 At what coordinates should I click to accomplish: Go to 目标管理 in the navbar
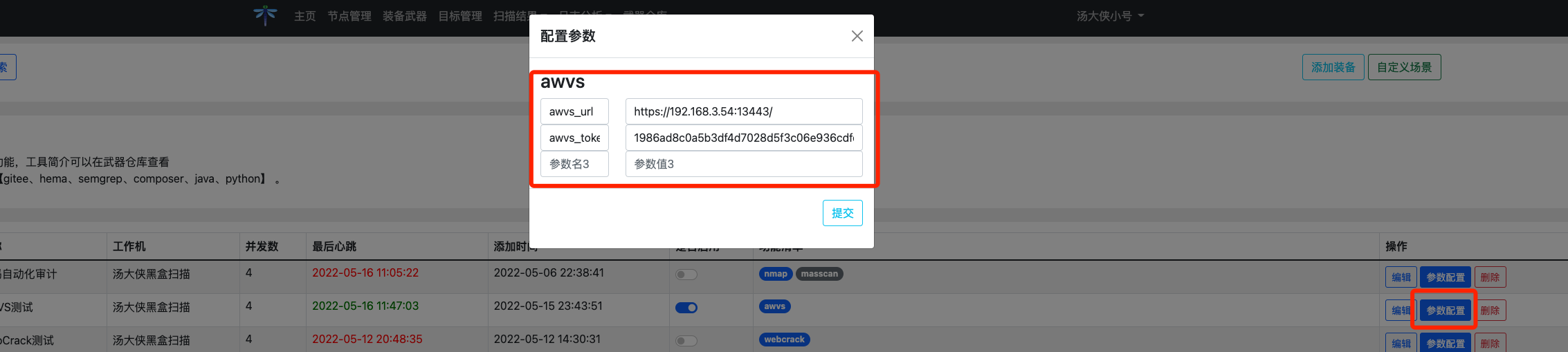click(x=459, y=16)
